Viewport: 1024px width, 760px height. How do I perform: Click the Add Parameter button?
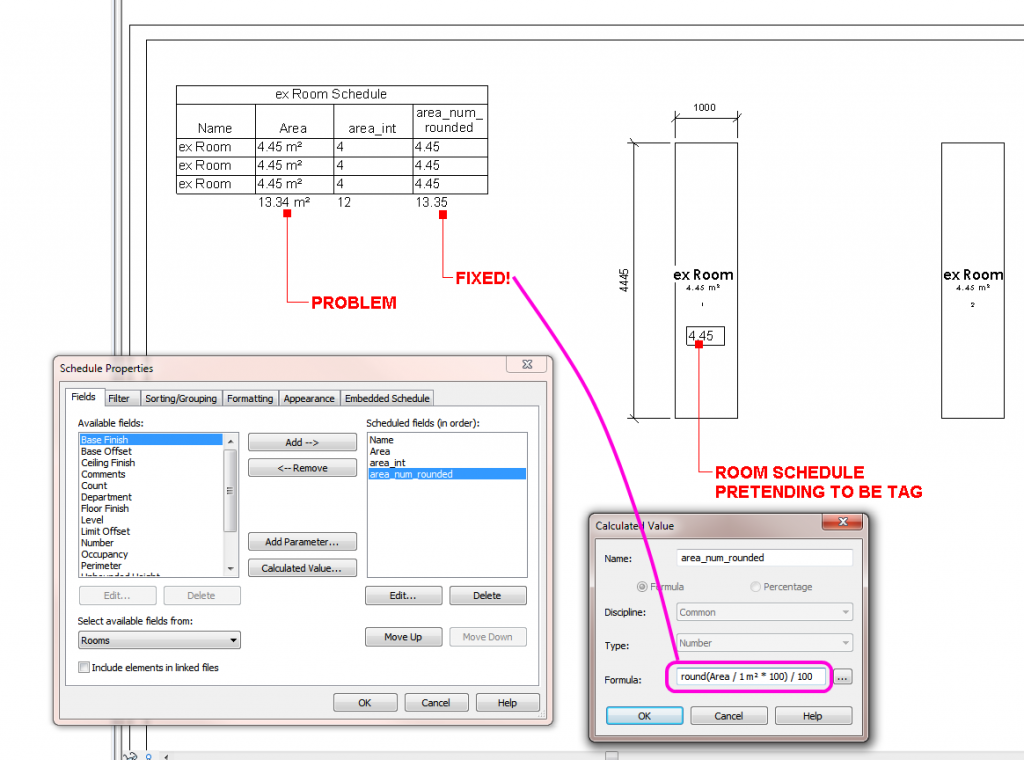coord(302,541)
